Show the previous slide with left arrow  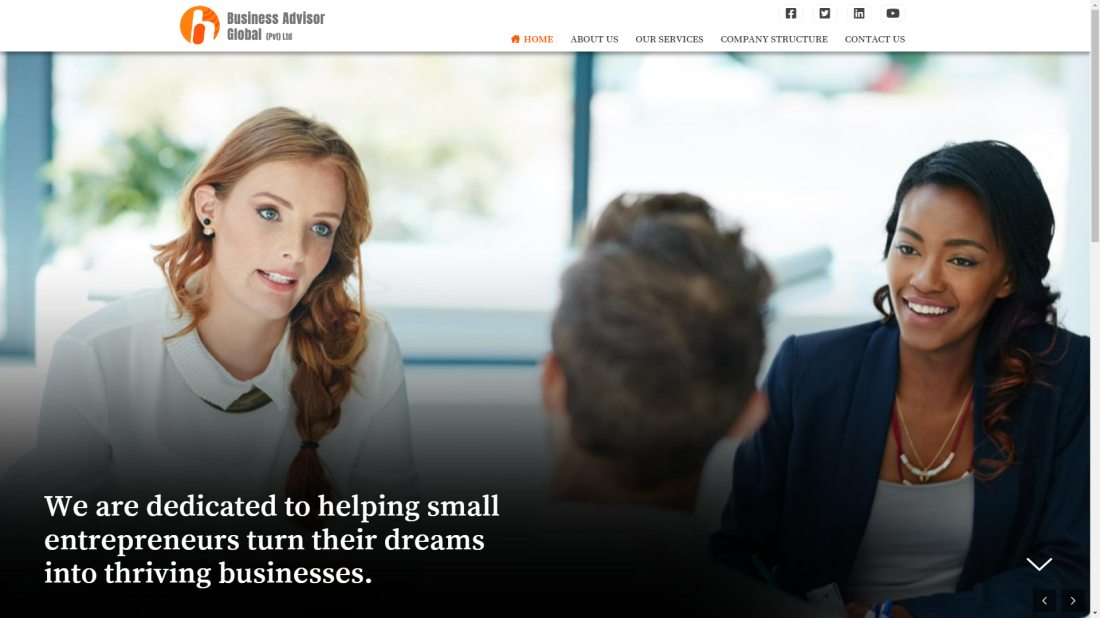[1044, 600]
